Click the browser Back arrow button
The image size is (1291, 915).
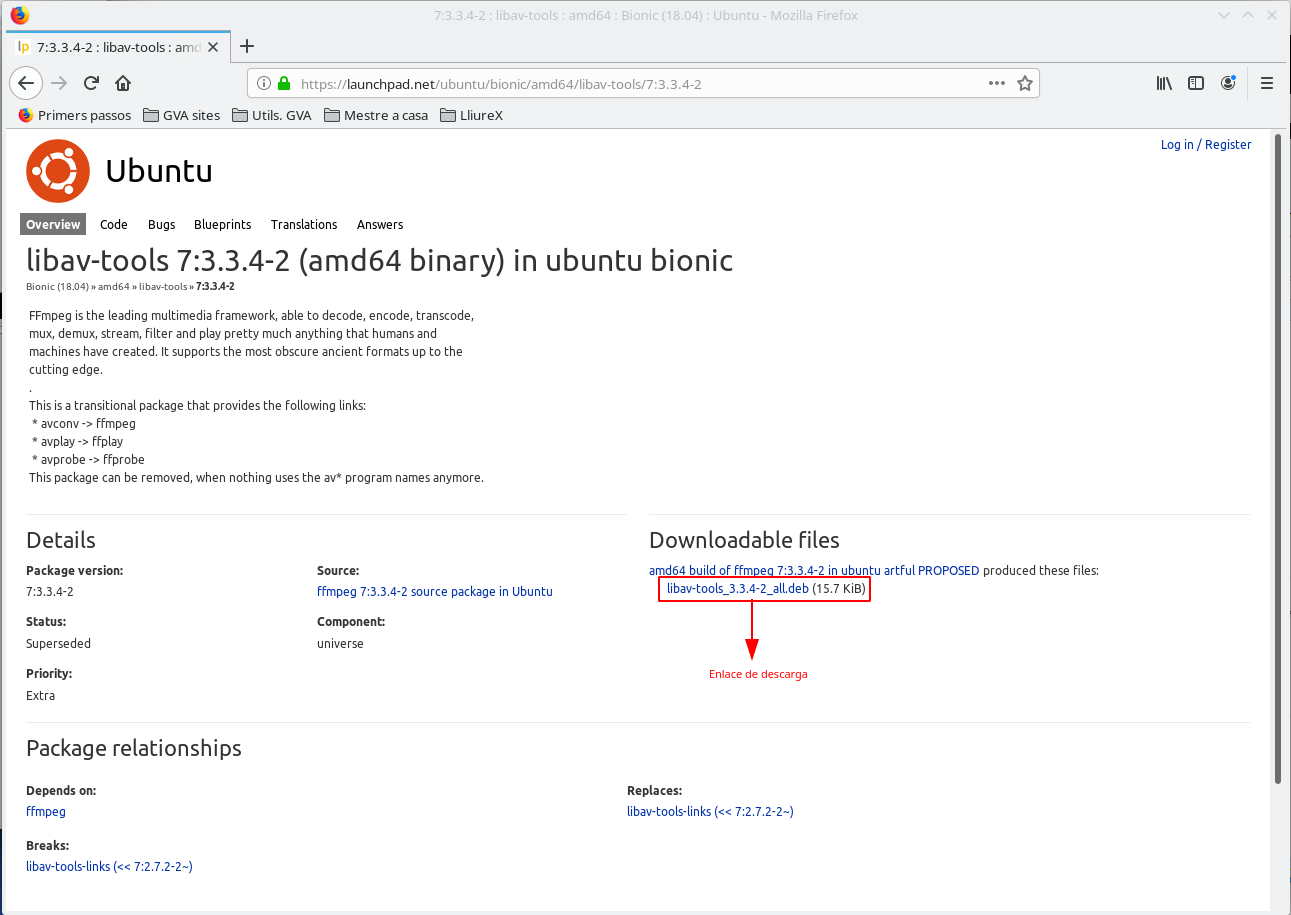[x=26, y=83]
